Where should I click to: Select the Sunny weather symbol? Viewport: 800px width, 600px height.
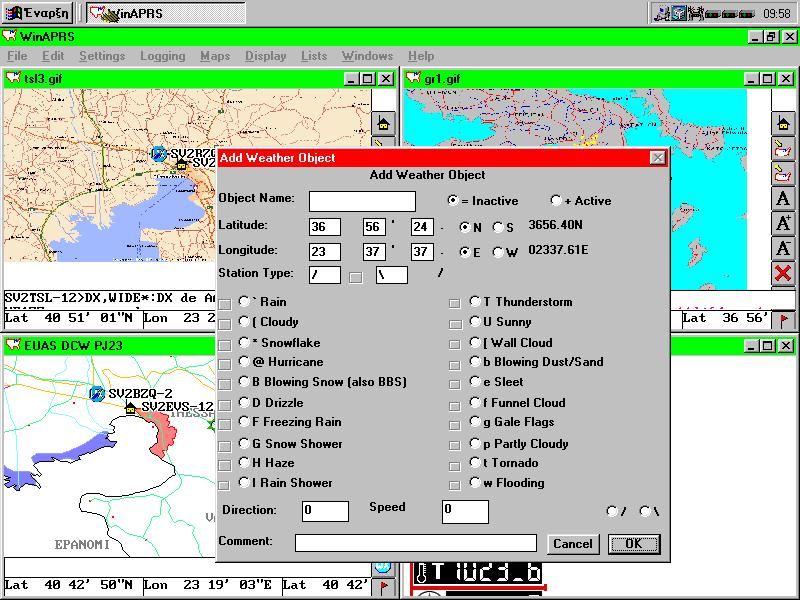coord(475,322)
